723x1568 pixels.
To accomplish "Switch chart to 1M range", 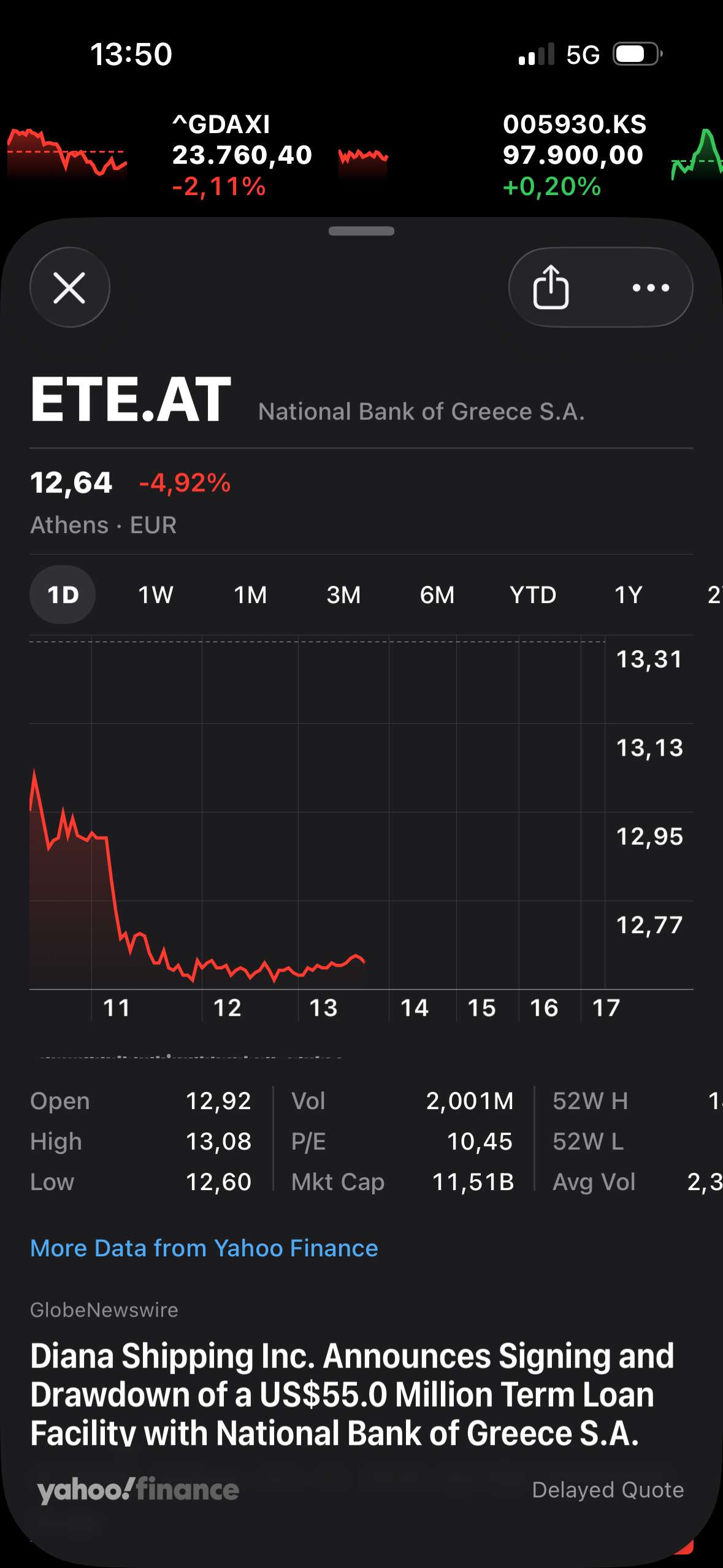I will (x=250, y=595).
